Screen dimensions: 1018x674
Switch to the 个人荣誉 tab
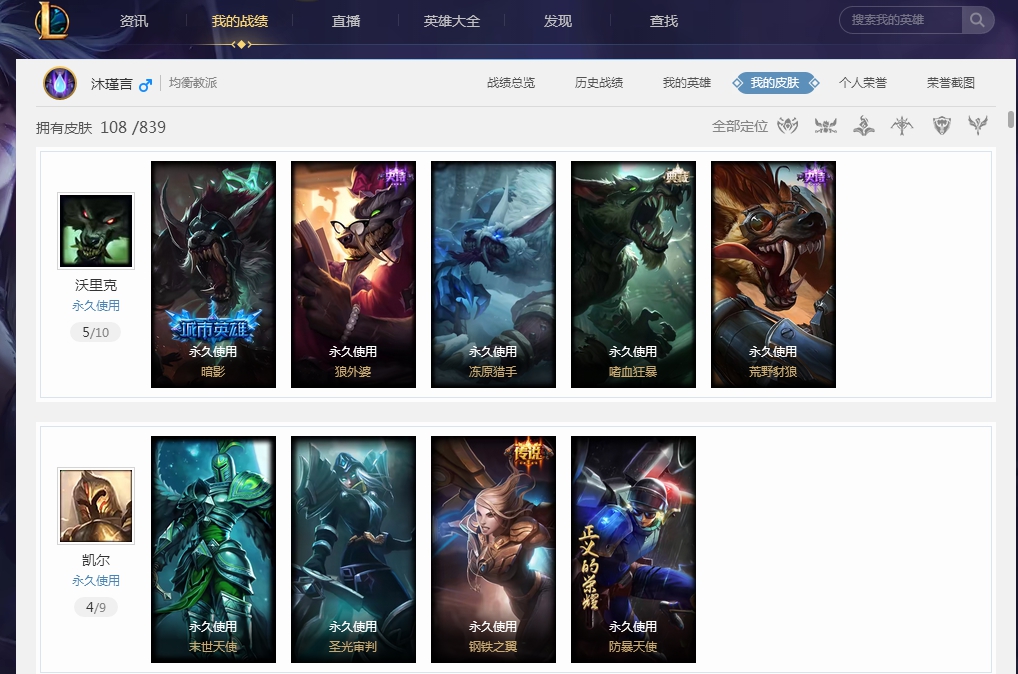coord(863,83)
